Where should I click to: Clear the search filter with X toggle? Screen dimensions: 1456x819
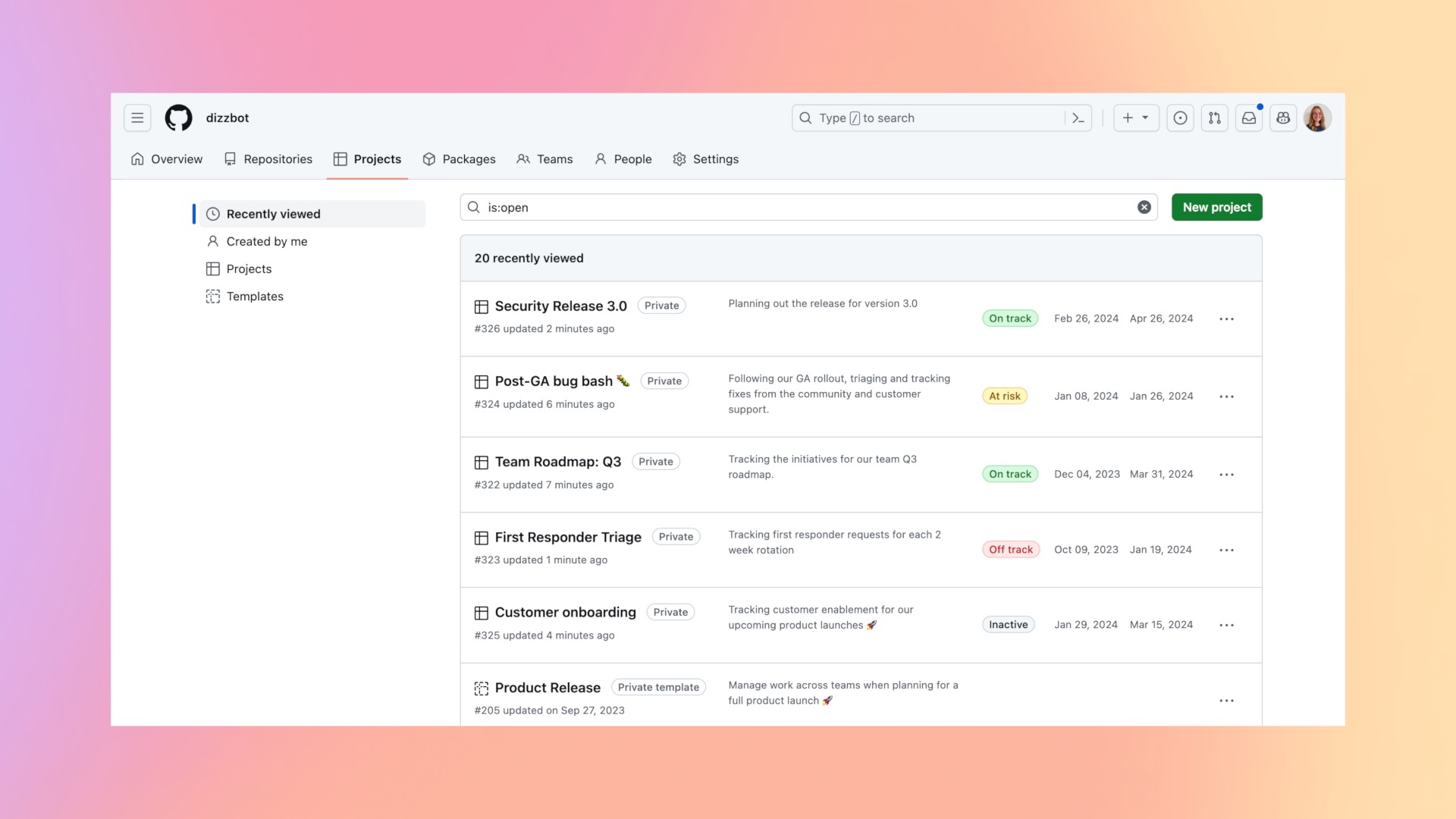[1144, 207]
